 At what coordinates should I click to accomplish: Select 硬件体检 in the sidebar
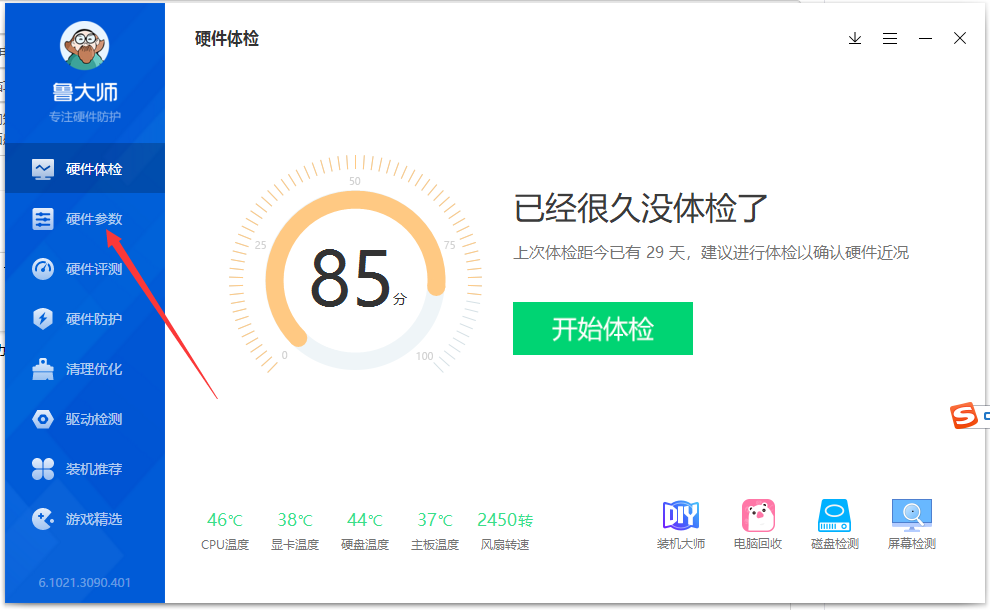(x=84, y=169)
